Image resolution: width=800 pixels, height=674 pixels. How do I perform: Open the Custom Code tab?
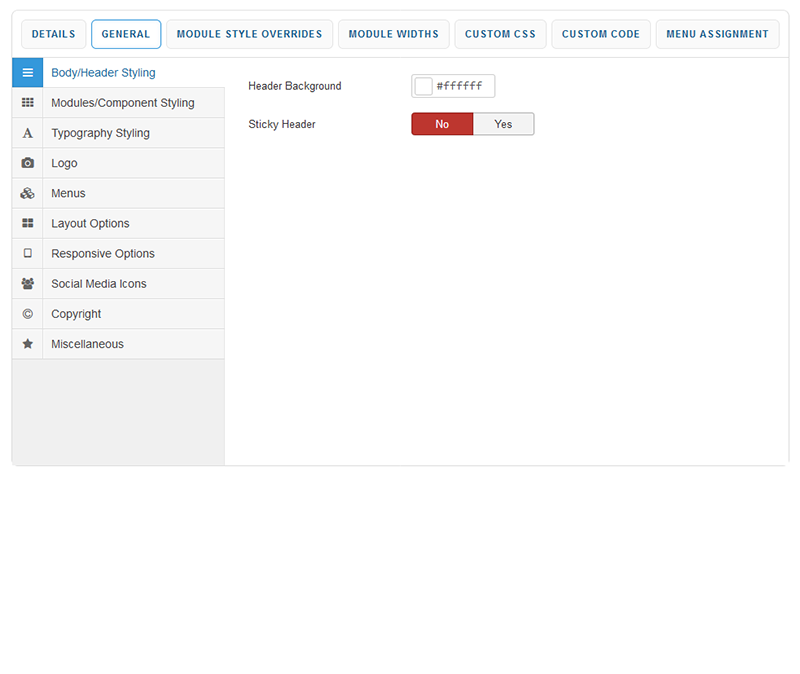[x=600, y=34]
